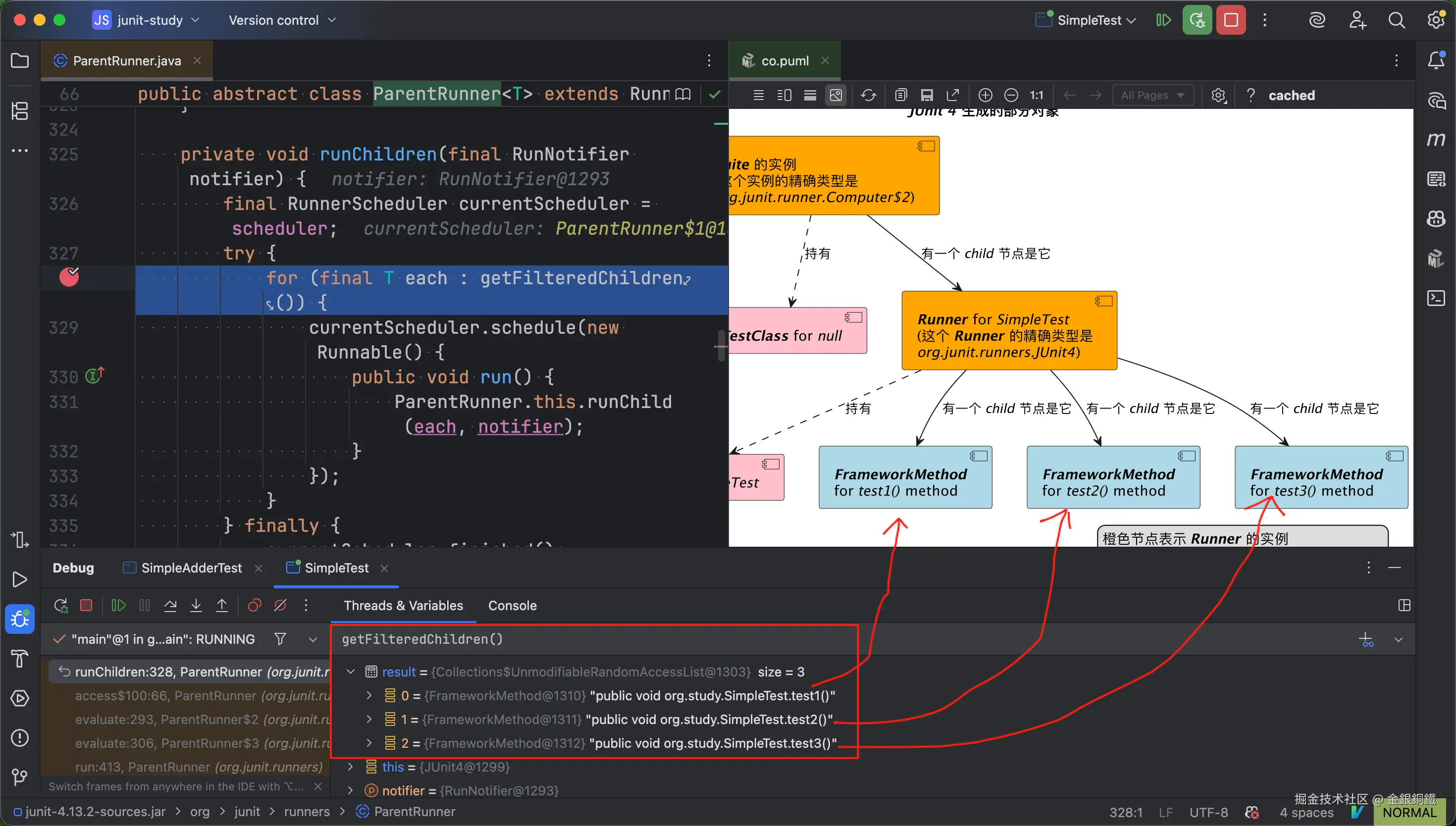Expand FrameworkMethod@1310 item 0 node
The image size is (1456, 826).
pyautogui.click(x=368, y=696)
